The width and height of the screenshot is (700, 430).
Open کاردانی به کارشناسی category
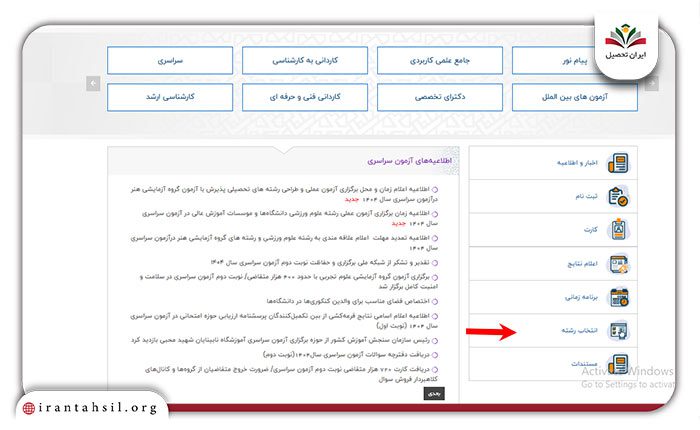[305, 60]
